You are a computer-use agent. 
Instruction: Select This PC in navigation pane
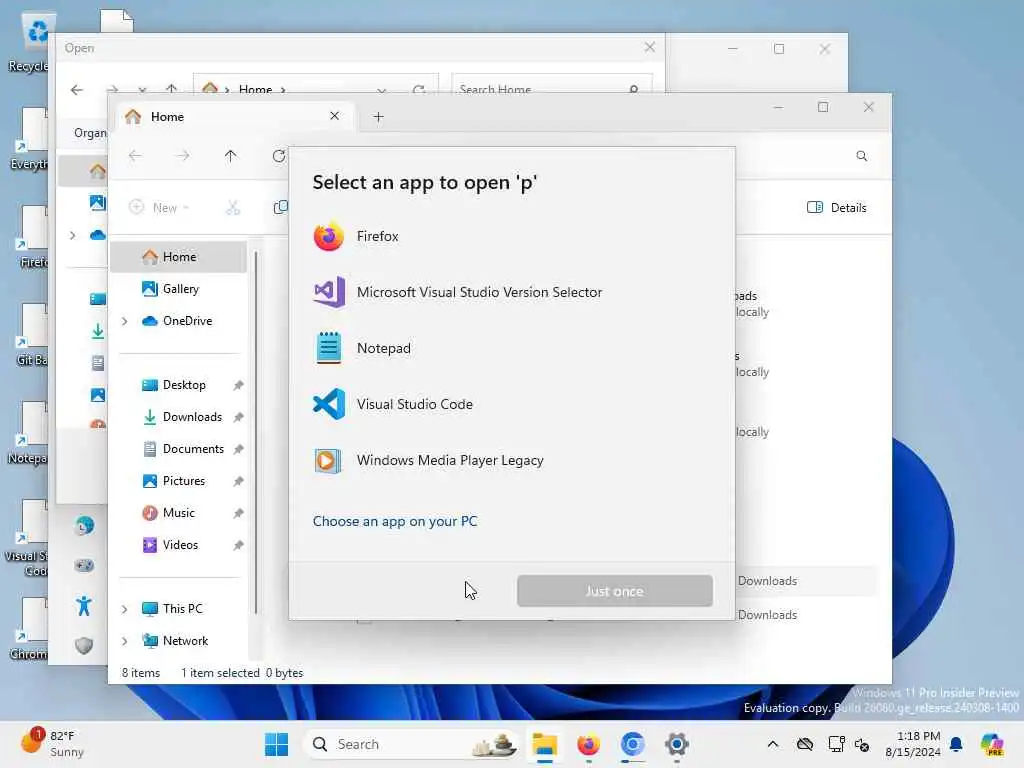[182, 609]
